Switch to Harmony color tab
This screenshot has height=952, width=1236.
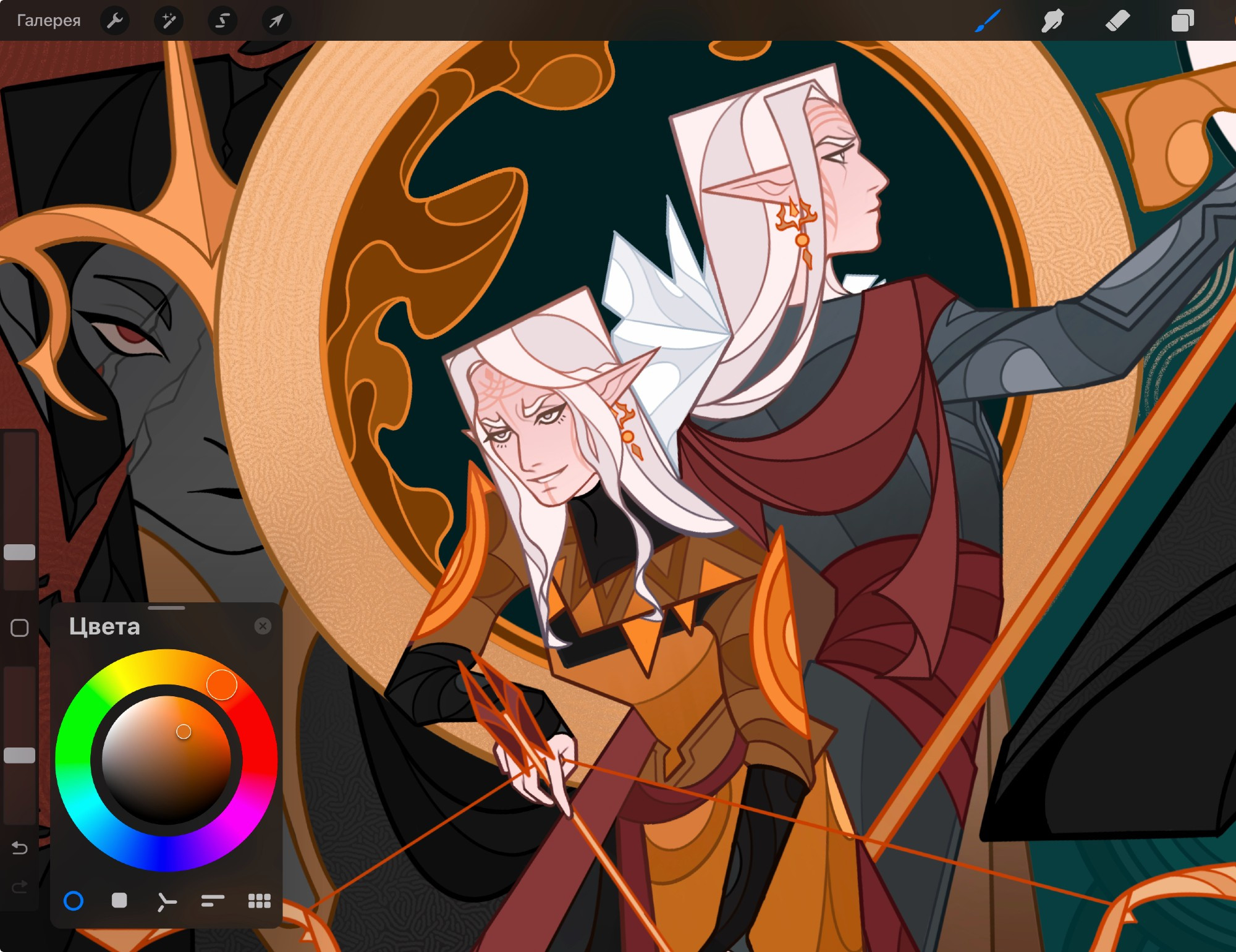(166, 901)
